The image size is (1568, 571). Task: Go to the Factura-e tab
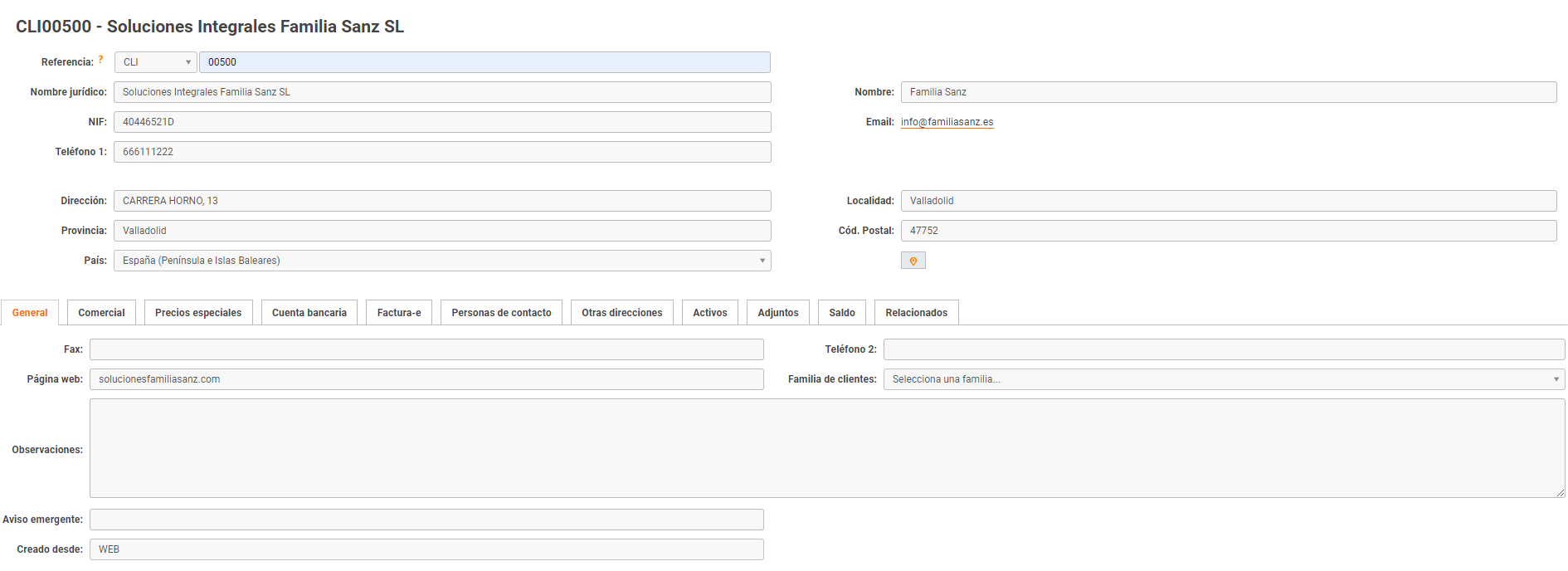tap(399, 313)
